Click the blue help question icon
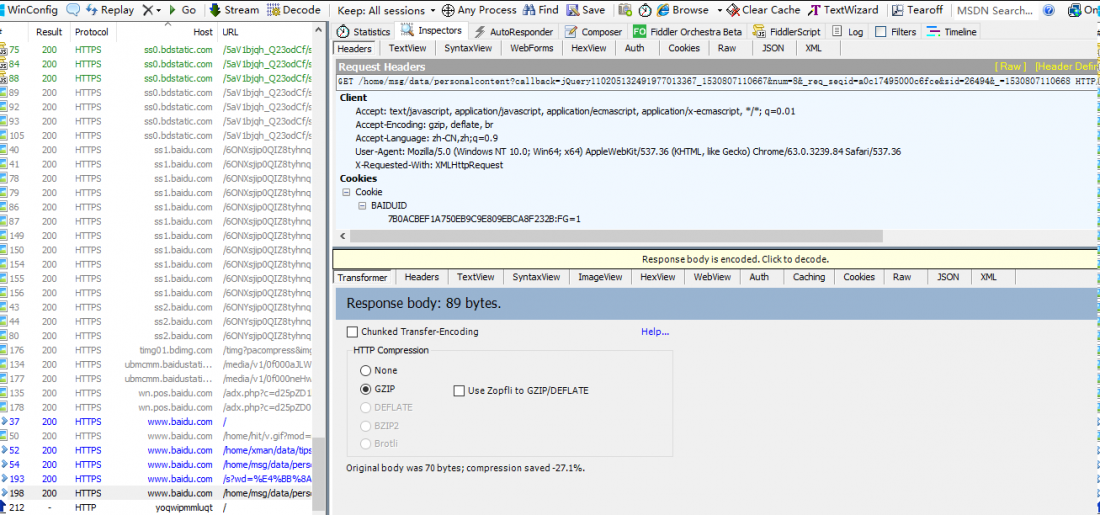1100x515 pixels. tap(1049, 11)
